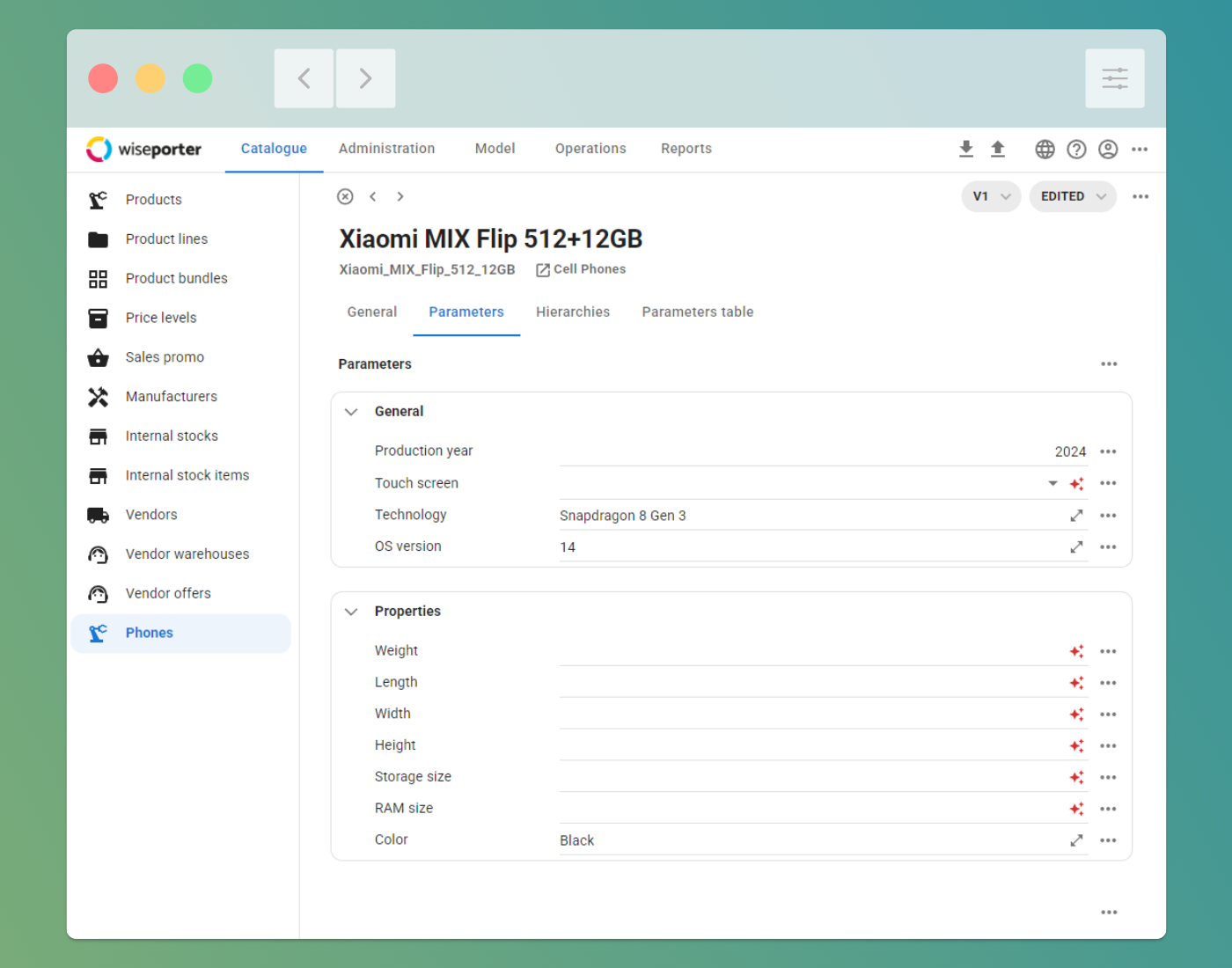The image size is (1232, 968).
Task: Open the language globe icon
Action: tap(1045, 150)
